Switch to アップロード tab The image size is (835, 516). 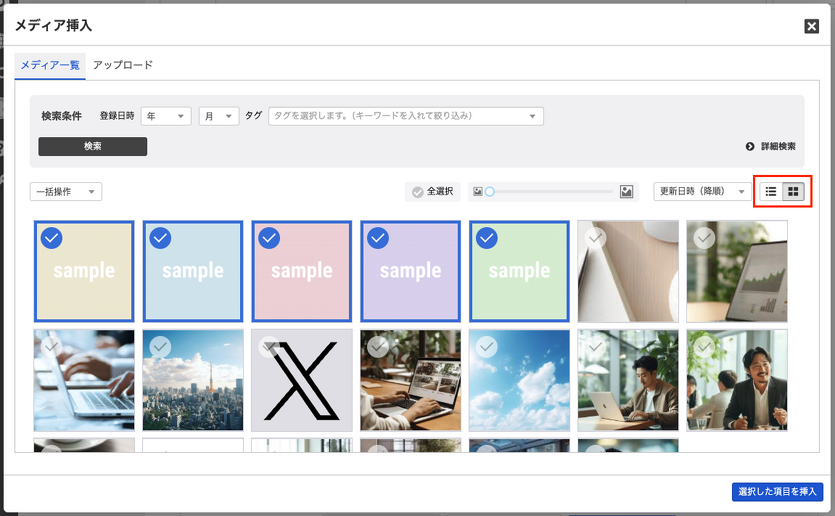(123, 65)
